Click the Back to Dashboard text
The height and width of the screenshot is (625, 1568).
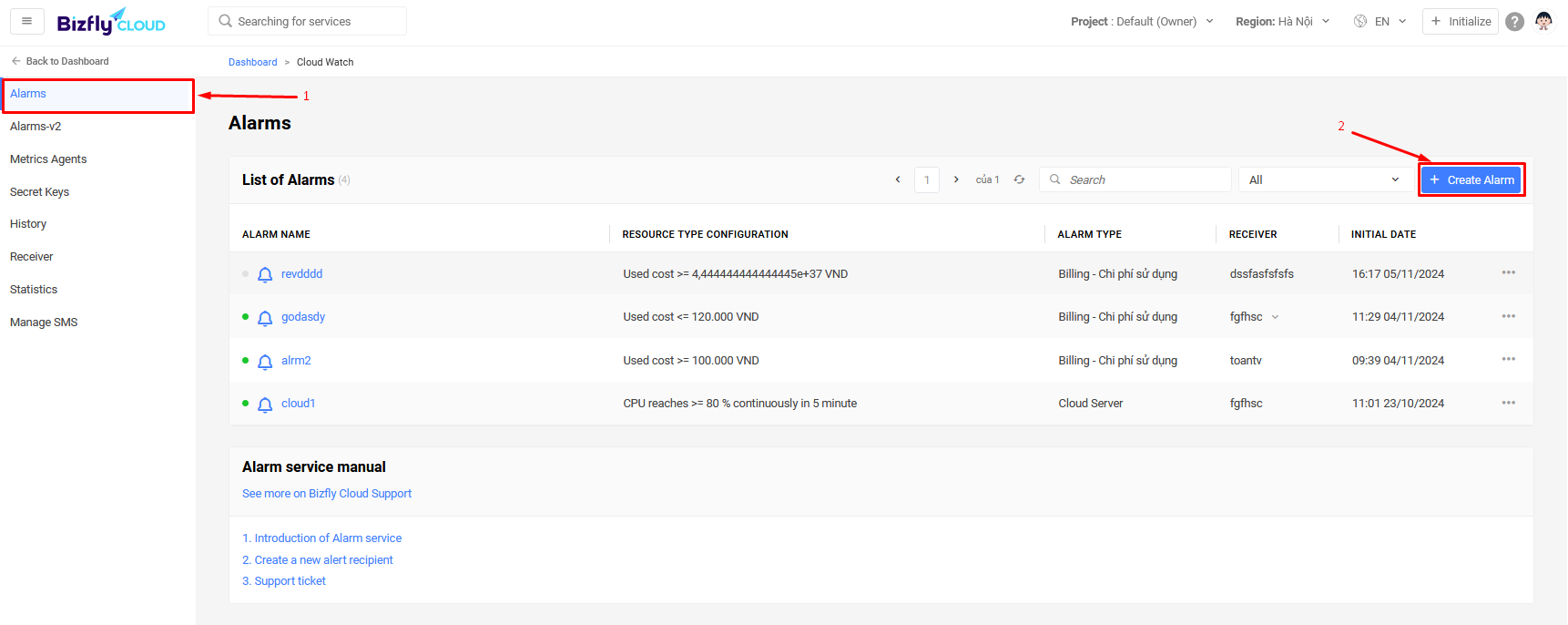(67, 61)
